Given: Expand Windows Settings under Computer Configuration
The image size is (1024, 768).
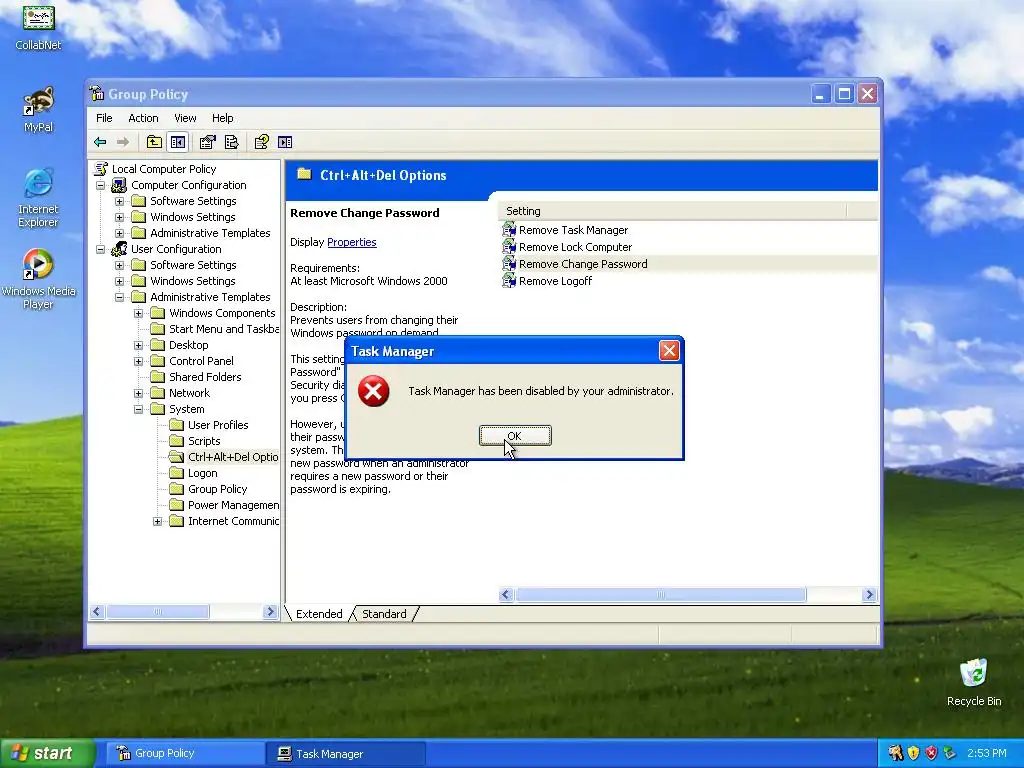Looking at the screenshot, I should click(120, 217).
